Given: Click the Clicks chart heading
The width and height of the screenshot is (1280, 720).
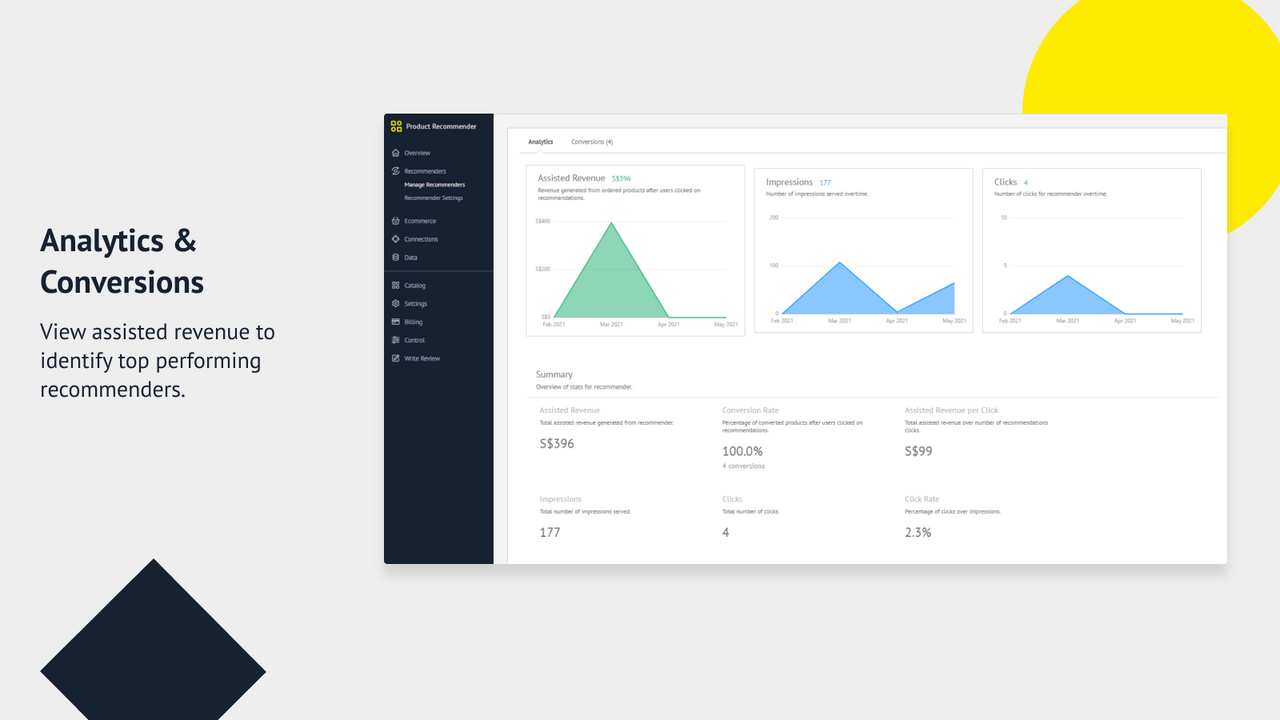Looking at the screenshot, I should [1005, 182].
